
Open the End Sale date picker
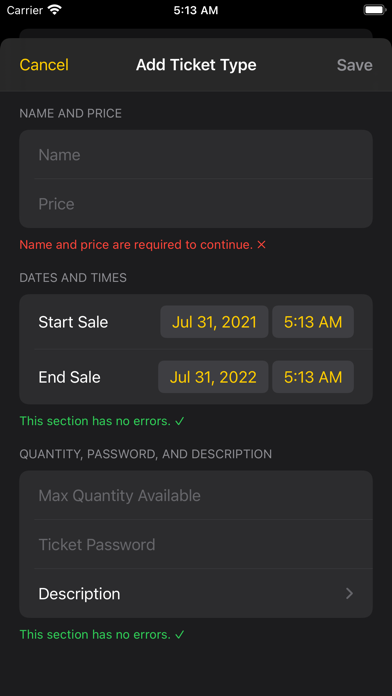213,377
